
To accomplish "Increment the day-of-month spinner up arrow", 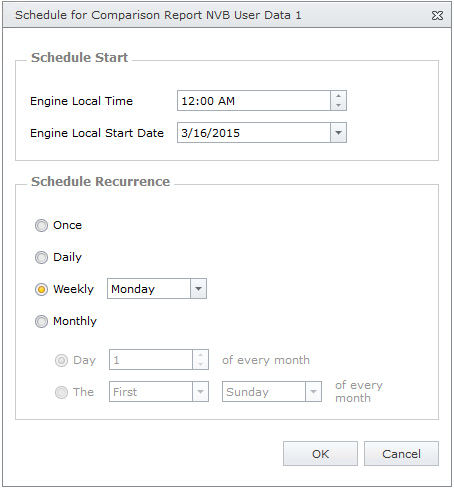I will point(200,355).
